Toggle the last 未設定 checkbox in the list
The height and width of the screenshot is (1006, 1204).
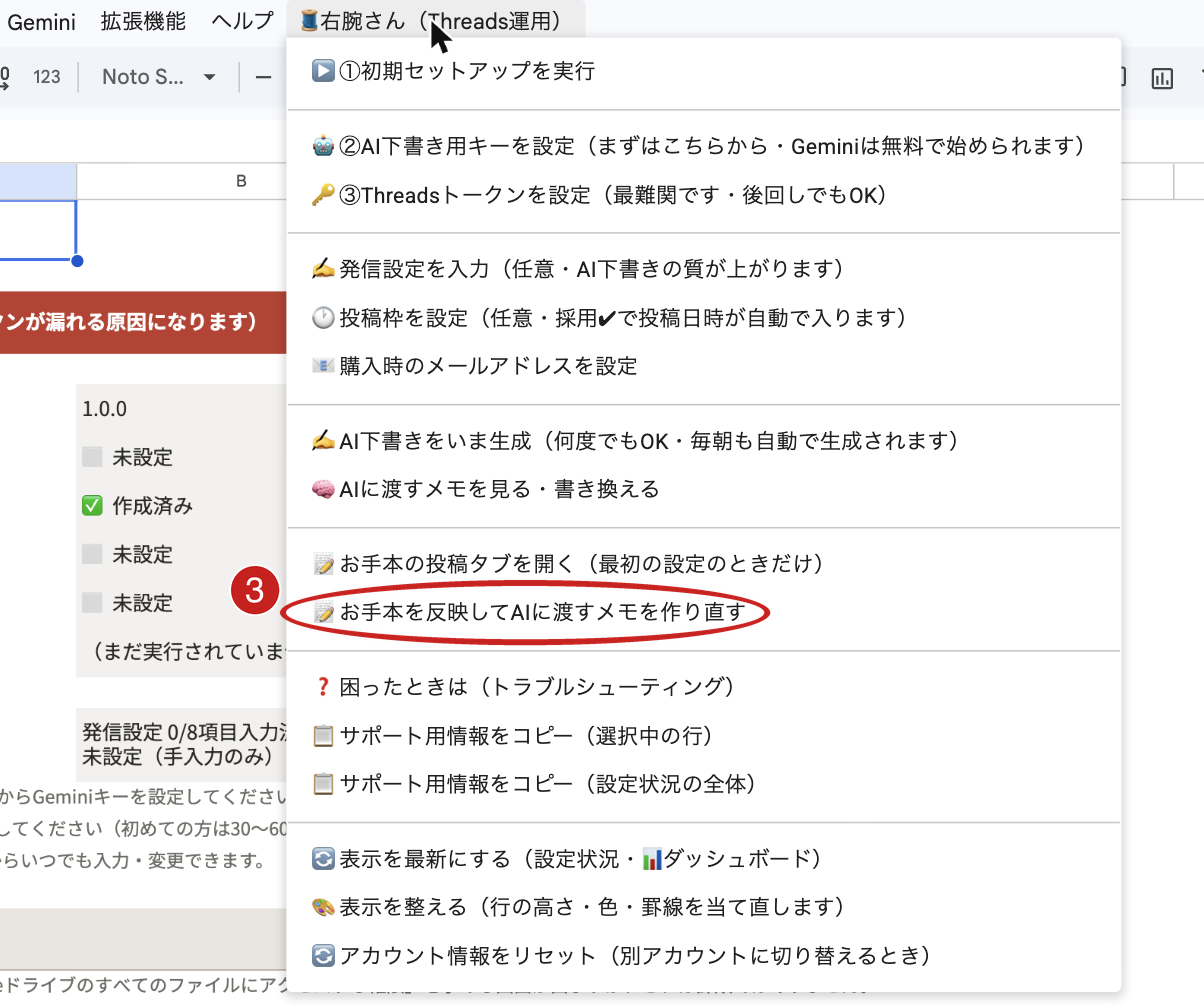(x=92, y=603)
